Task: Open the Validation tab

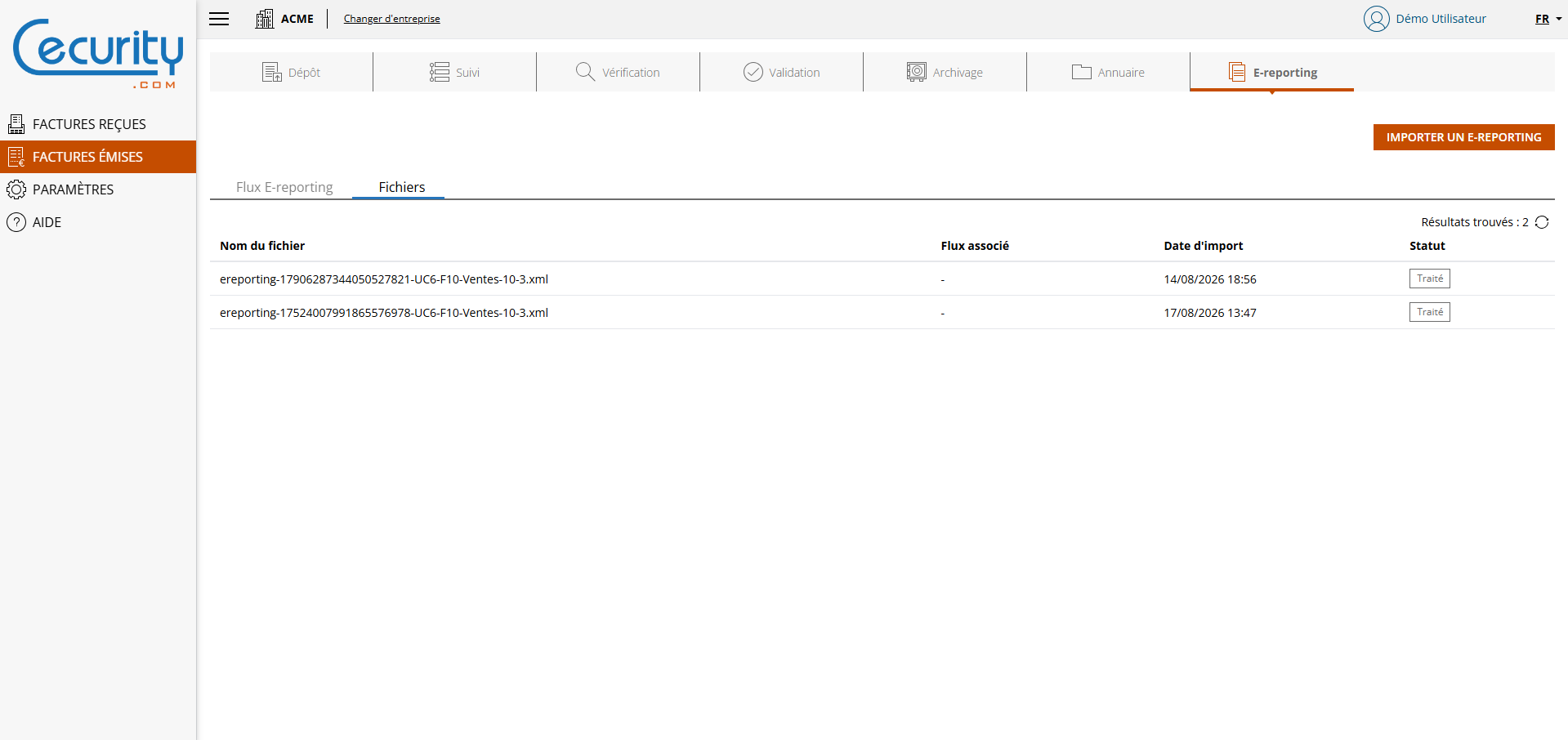Action: 781,72
